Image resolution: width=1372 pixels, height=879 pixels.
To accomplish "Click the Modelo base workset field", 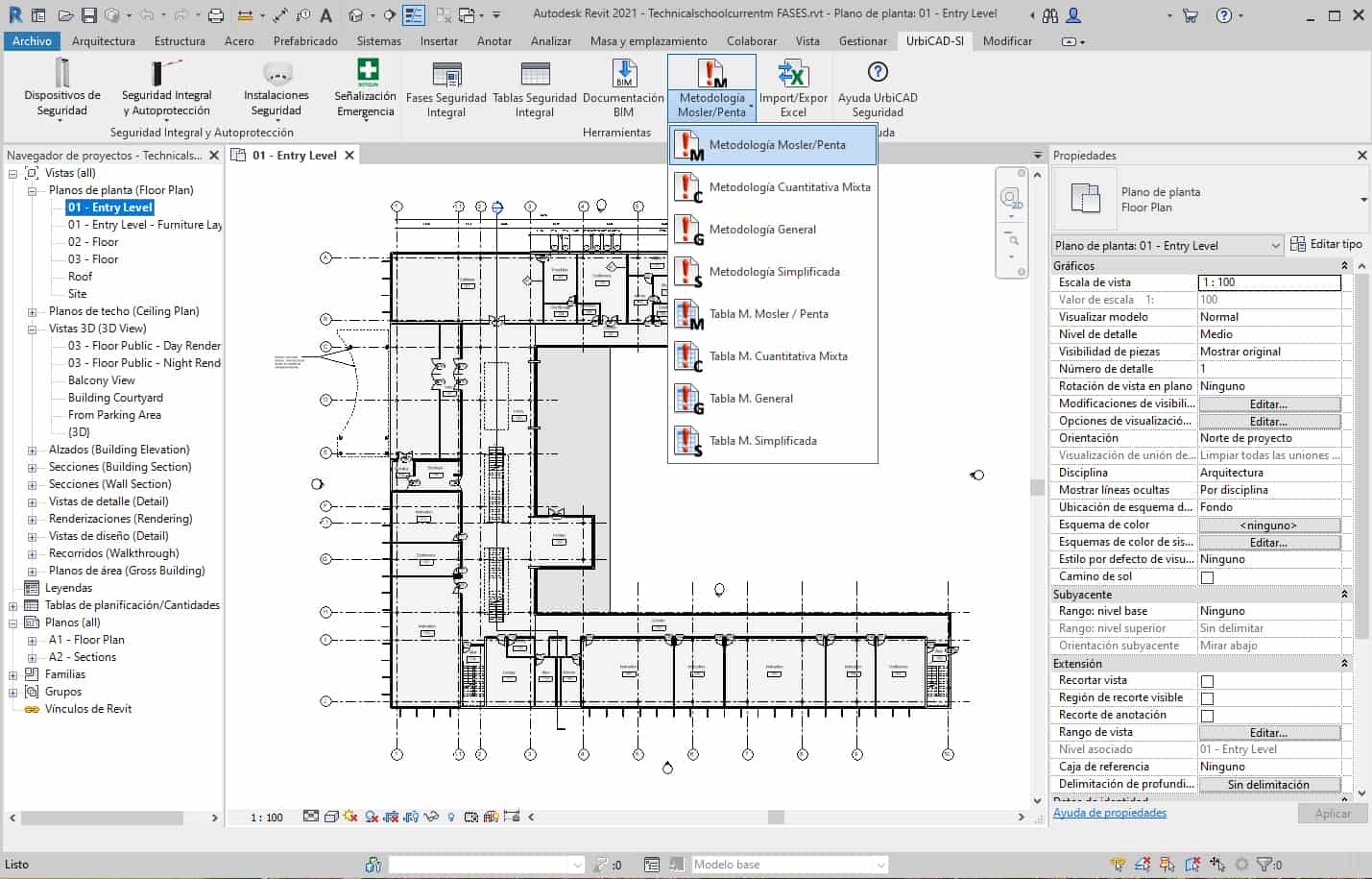I will coord(789,865).
